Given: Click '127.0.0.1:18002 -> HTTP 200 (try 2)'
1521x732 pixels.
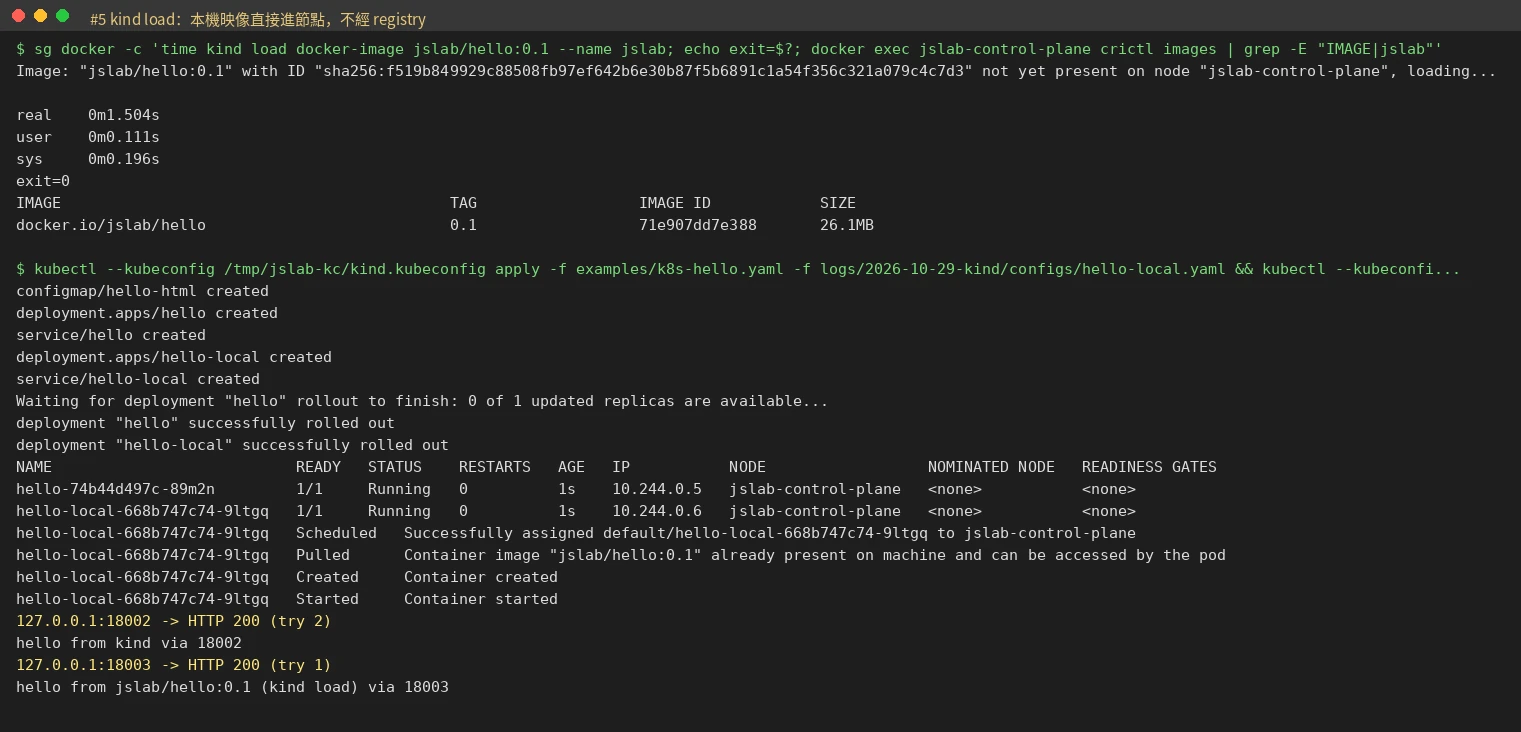Looking at the screenshot, I should click(x=174, y=621).
